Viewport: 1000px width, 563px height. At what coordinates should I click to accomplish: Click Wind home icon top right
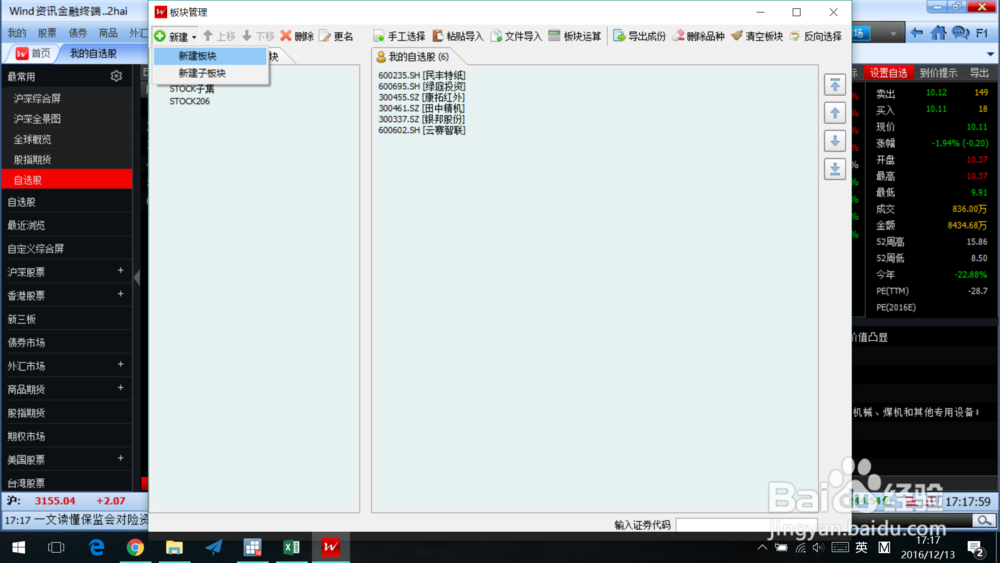[x=938, y=33]
